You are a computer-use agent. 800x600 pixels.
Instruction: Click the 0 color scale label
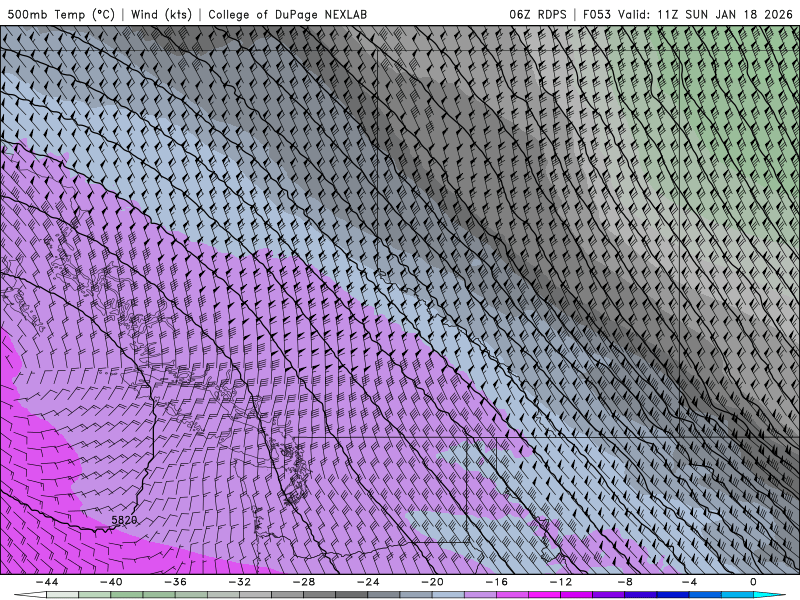(x=753, y=582)
